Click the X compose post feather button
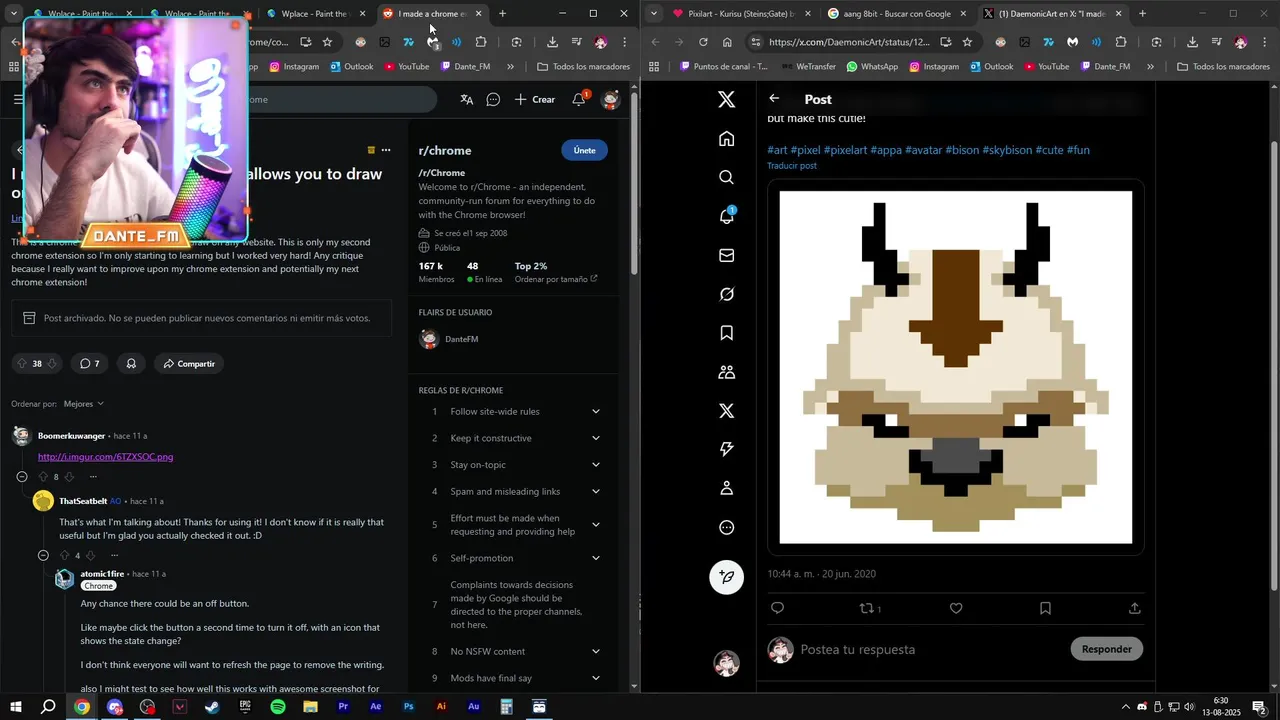 (x=727, y=577)
